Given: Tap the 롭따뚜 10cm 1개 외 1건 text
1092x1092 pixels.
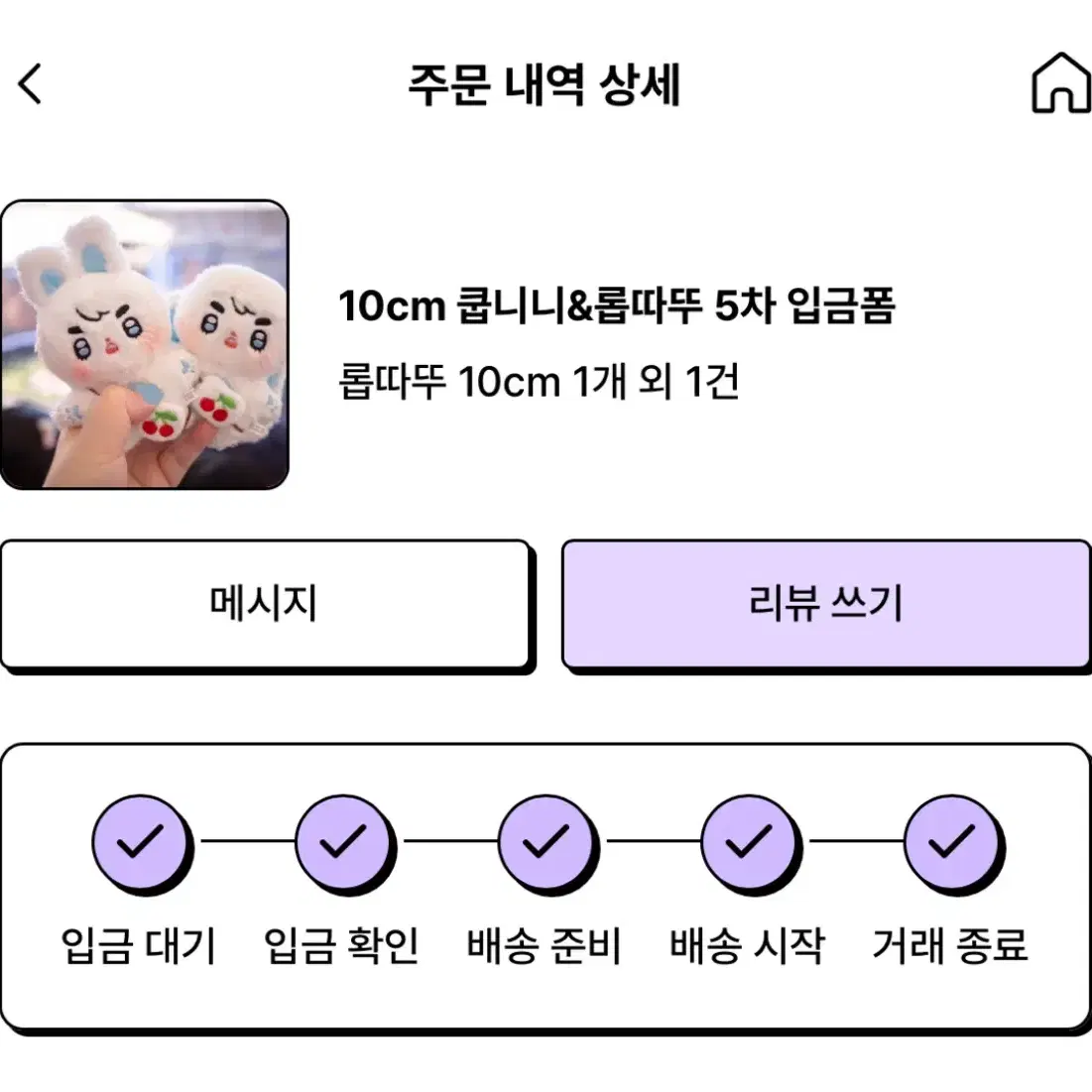Looking at the screenshot, I should point(539,382).
